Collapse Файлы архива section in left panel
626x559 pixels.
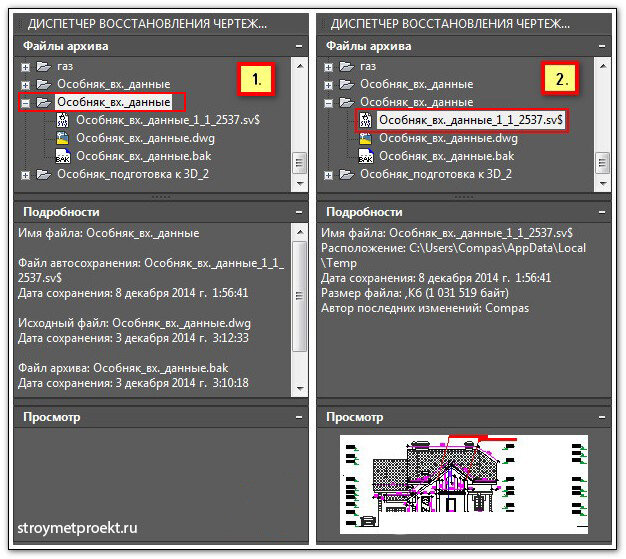coord(299,46)
